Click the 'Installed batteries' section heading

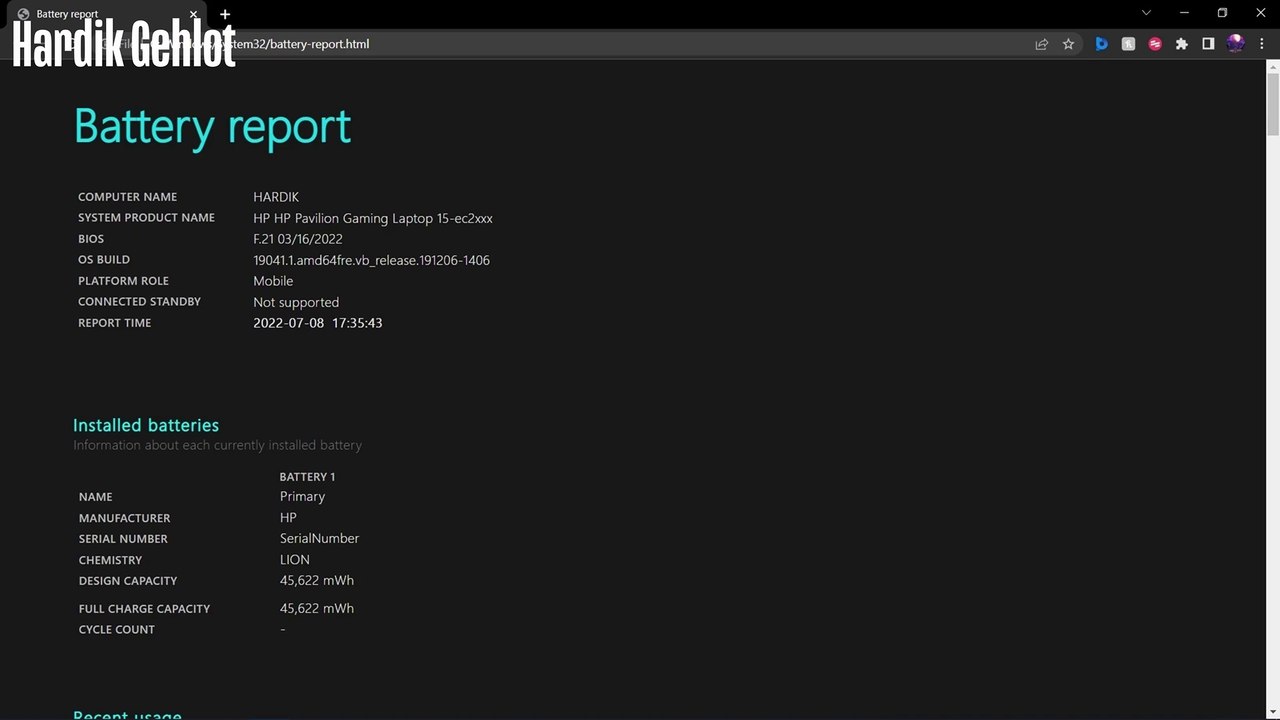click(146, 425)
